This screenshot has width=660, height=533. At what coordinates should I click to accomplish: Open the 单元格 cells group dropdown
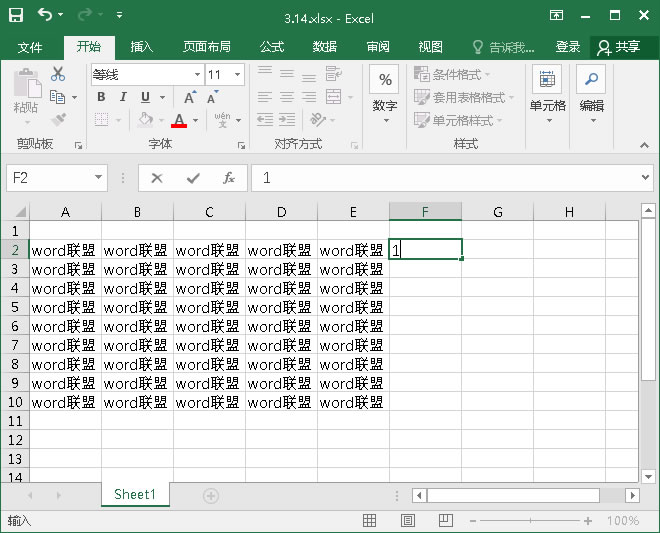coord(547,95)
